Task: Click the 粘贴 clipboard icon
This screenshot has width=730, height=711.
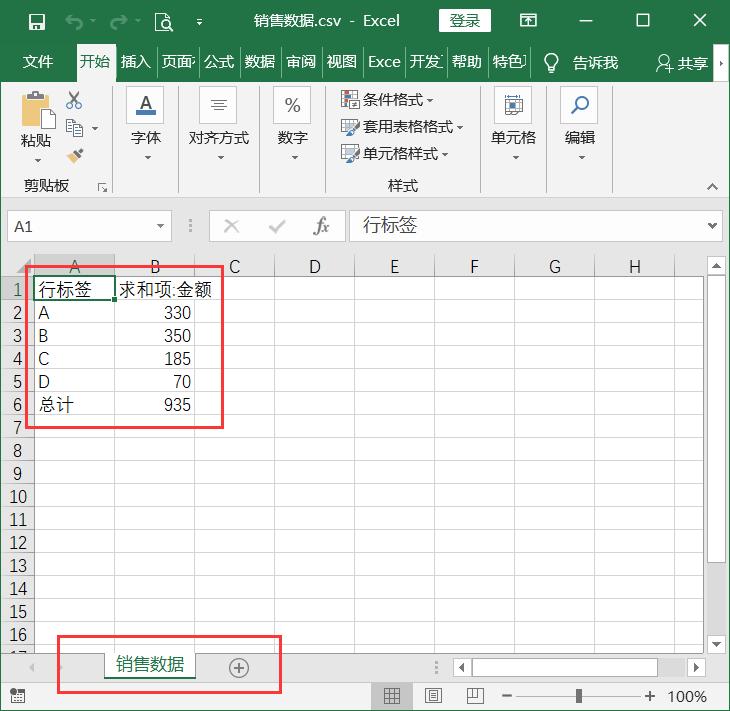Action: (x=39, y=110)
